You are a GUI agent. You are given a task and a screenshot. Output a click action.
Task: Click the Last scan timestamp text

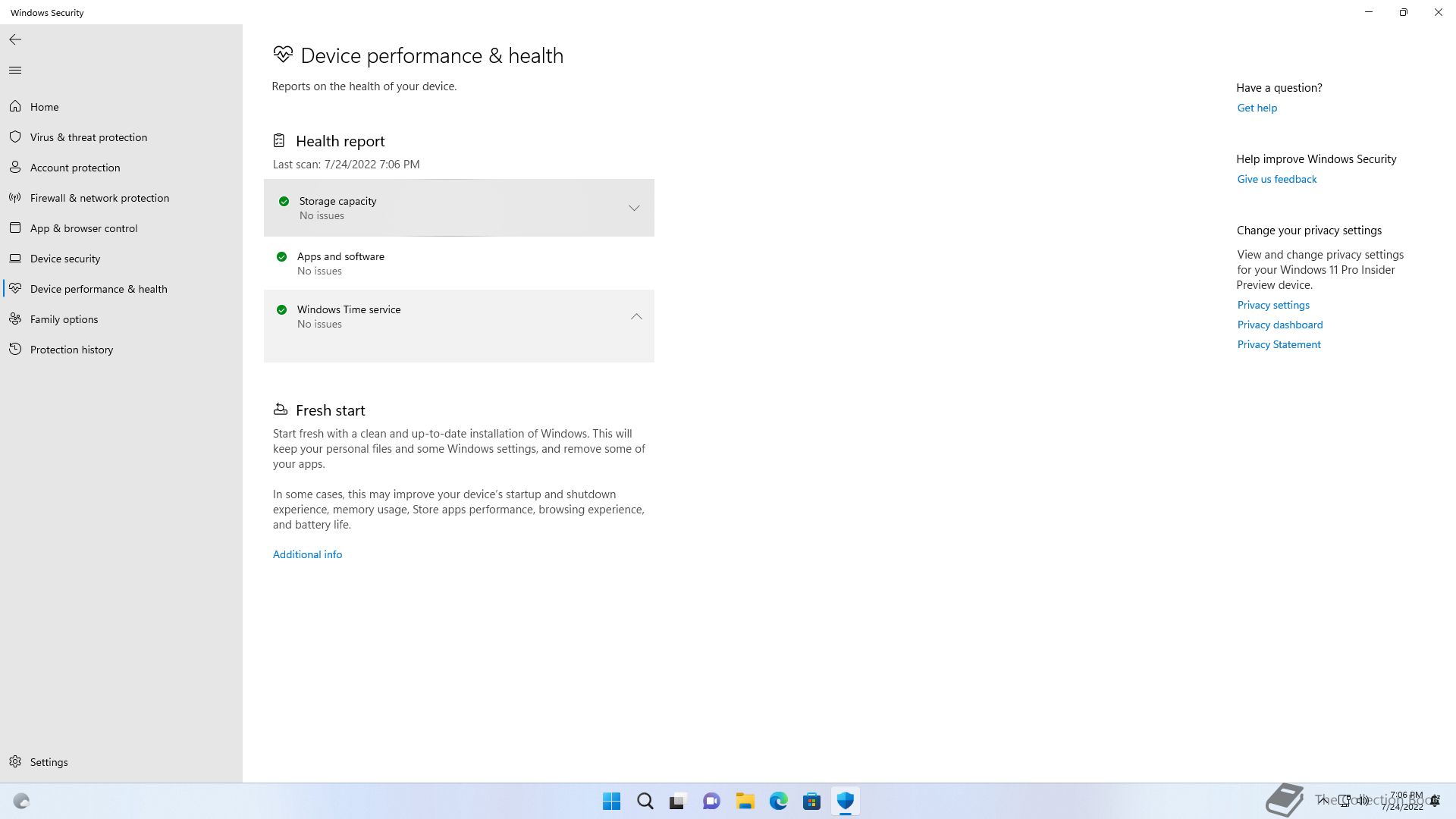coord(346,165)
